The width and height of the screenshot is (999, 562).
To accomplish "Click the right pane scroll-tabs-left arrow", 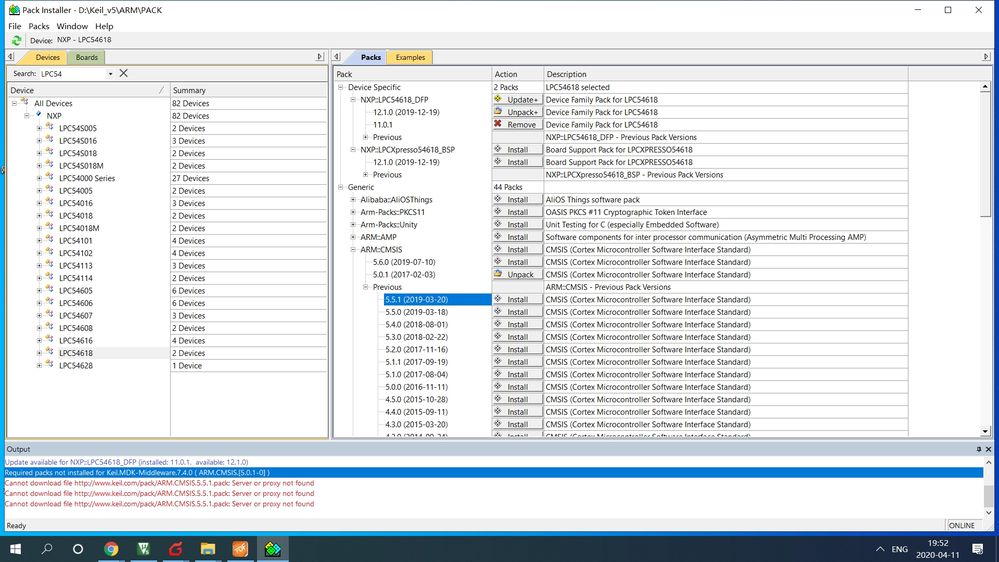I will (x=337, y=57).
